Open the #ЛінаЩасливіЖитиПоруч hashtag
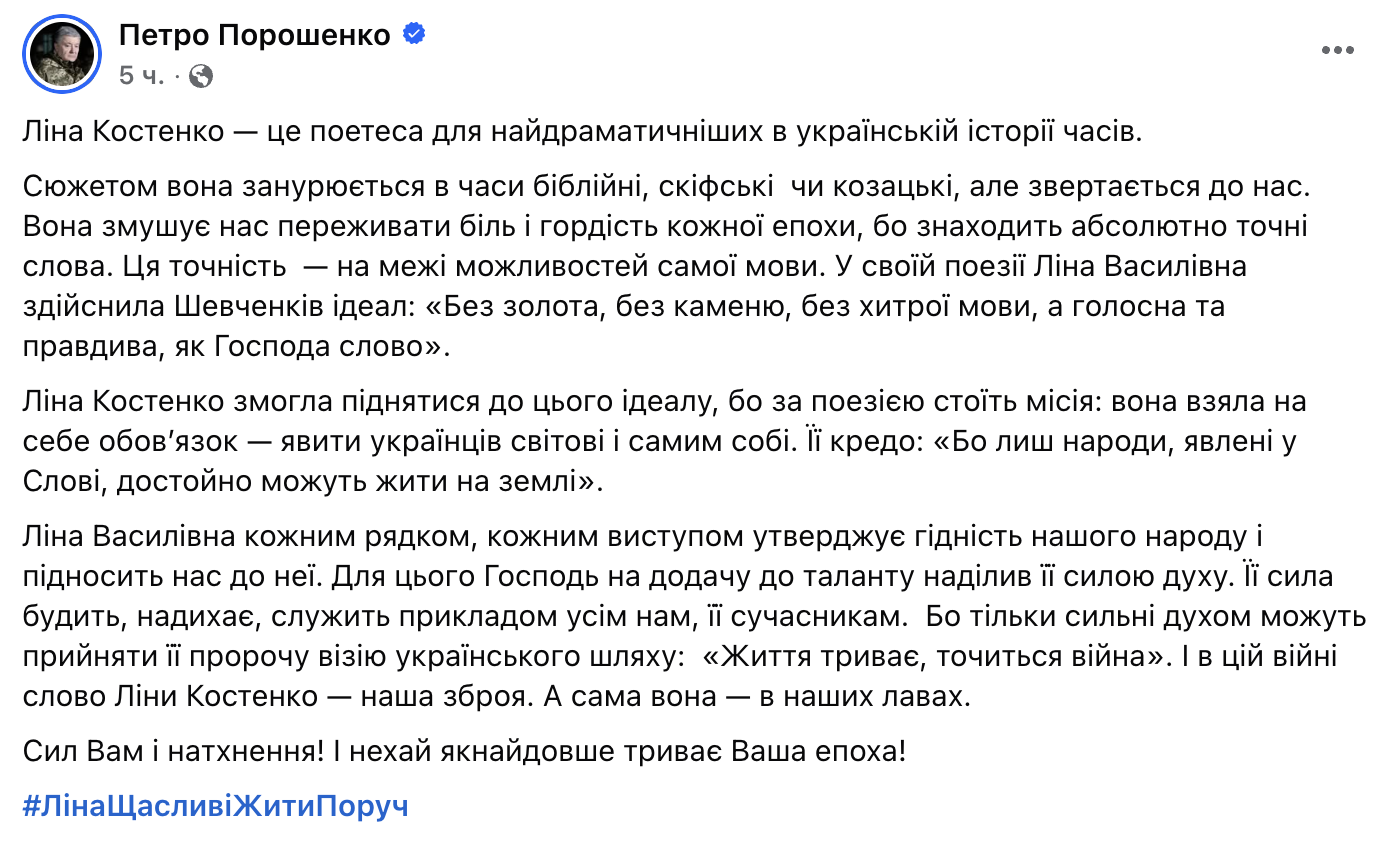Screen dimensions: 1384x848 (x=215, y=807)
